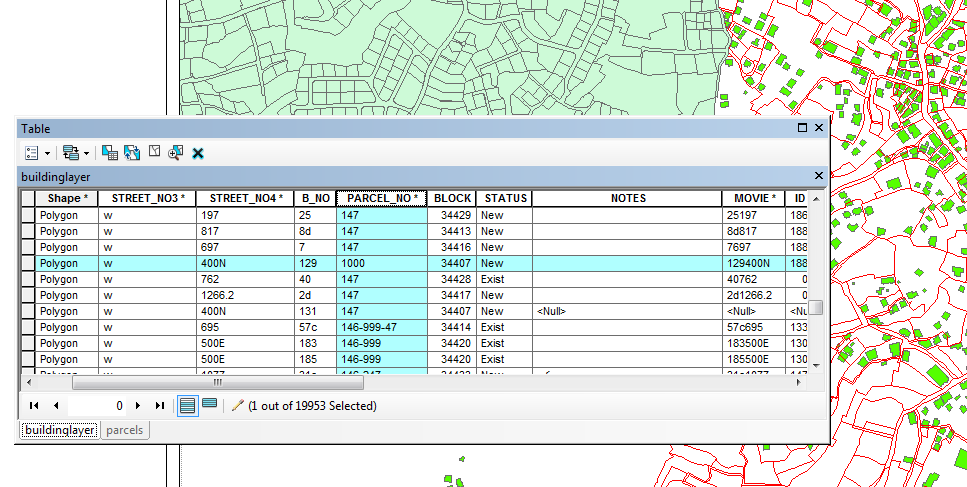967x487 pixels.
Task: Click the table scroll right arrow
Action: coord(799,383)
